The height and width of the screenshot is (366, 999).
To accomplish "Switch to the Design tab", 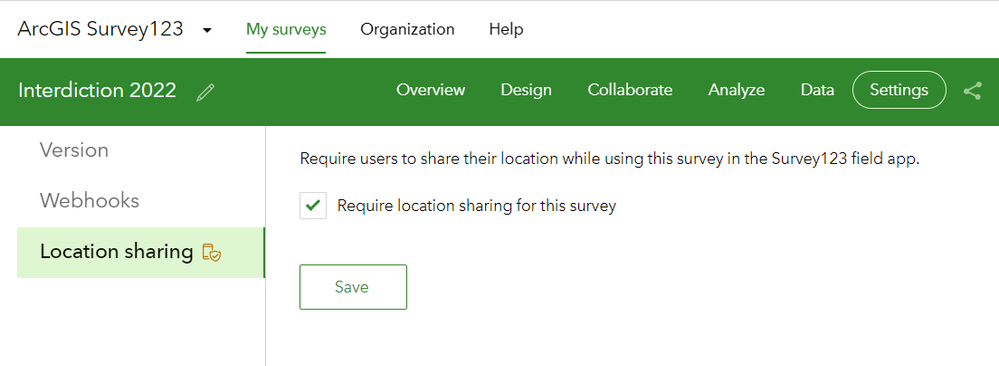I will [526, 90].
